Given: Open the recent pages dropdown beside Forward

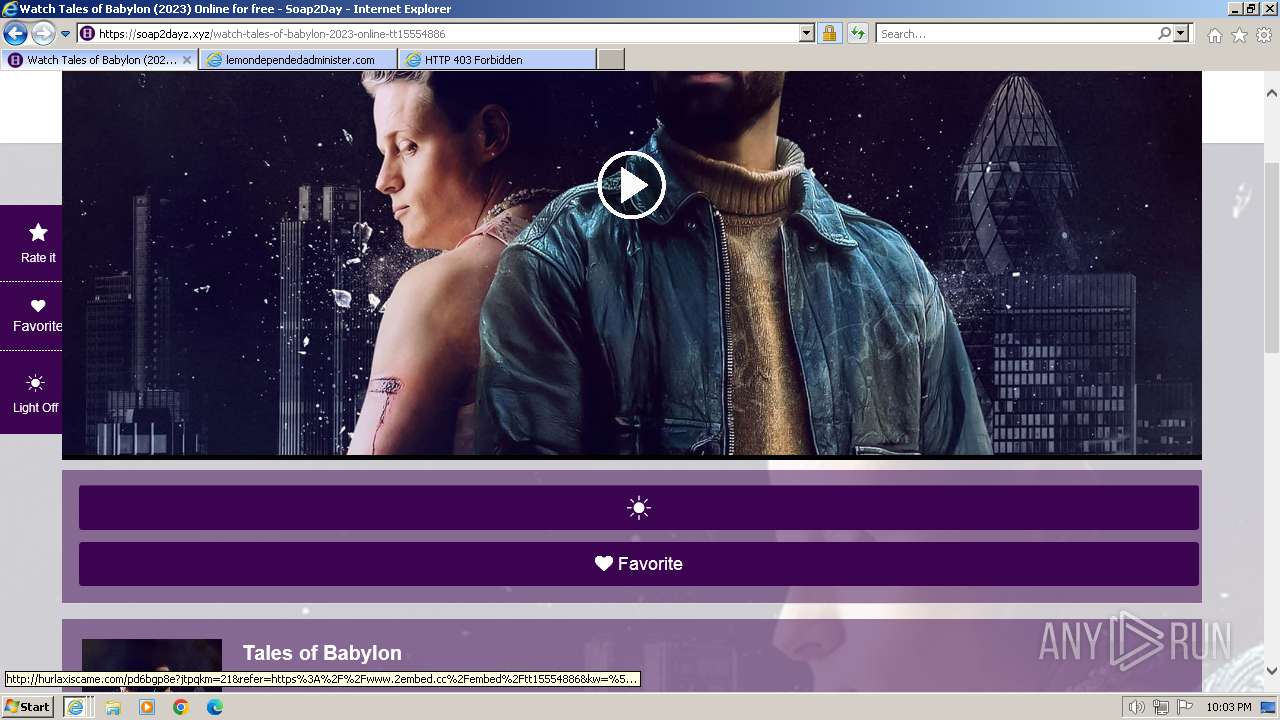Looking at the screenshot, I should (66, 34).
